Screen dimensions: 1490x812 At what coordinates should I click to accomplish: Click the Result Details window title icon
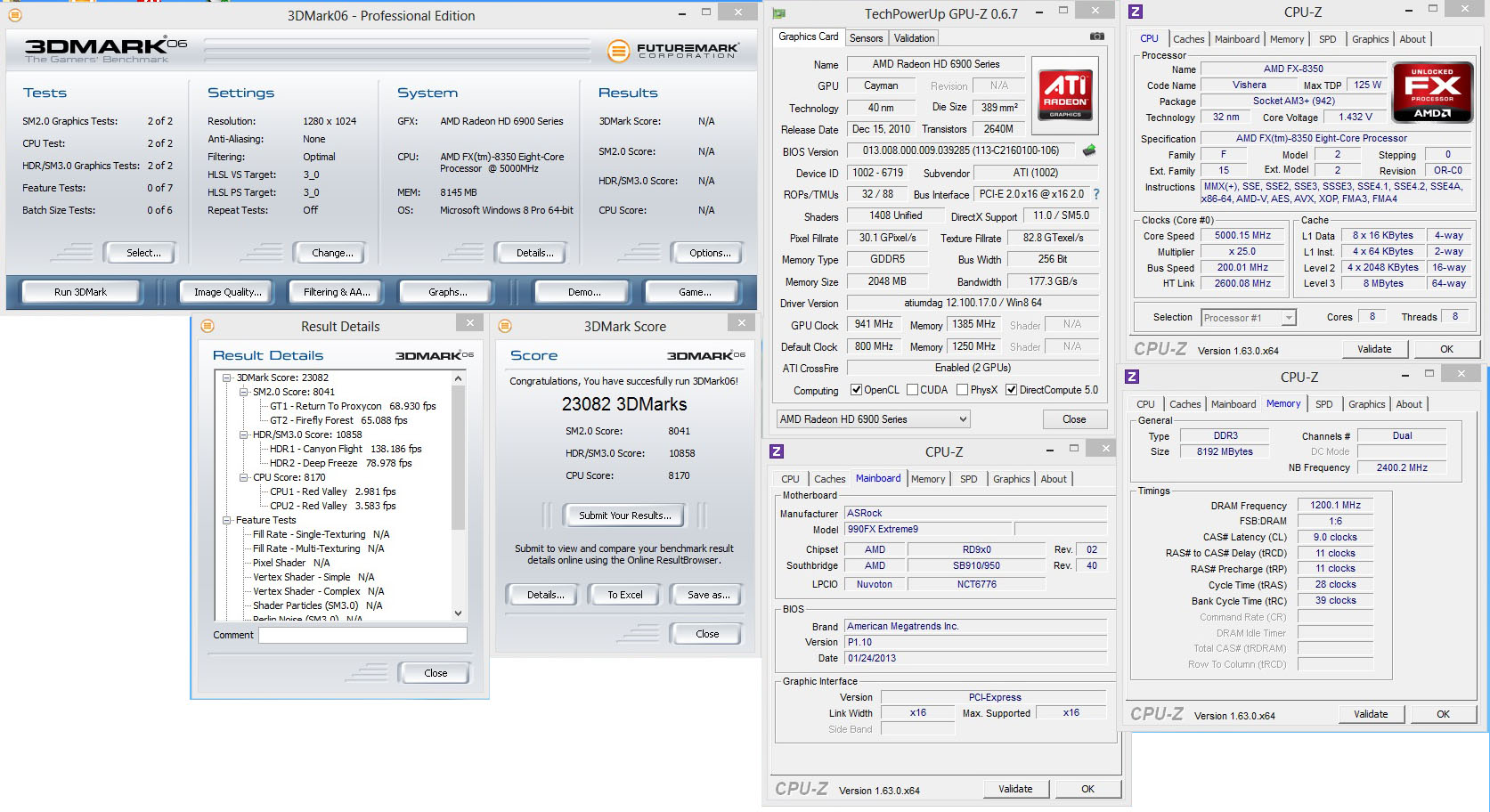click(208, 326)
